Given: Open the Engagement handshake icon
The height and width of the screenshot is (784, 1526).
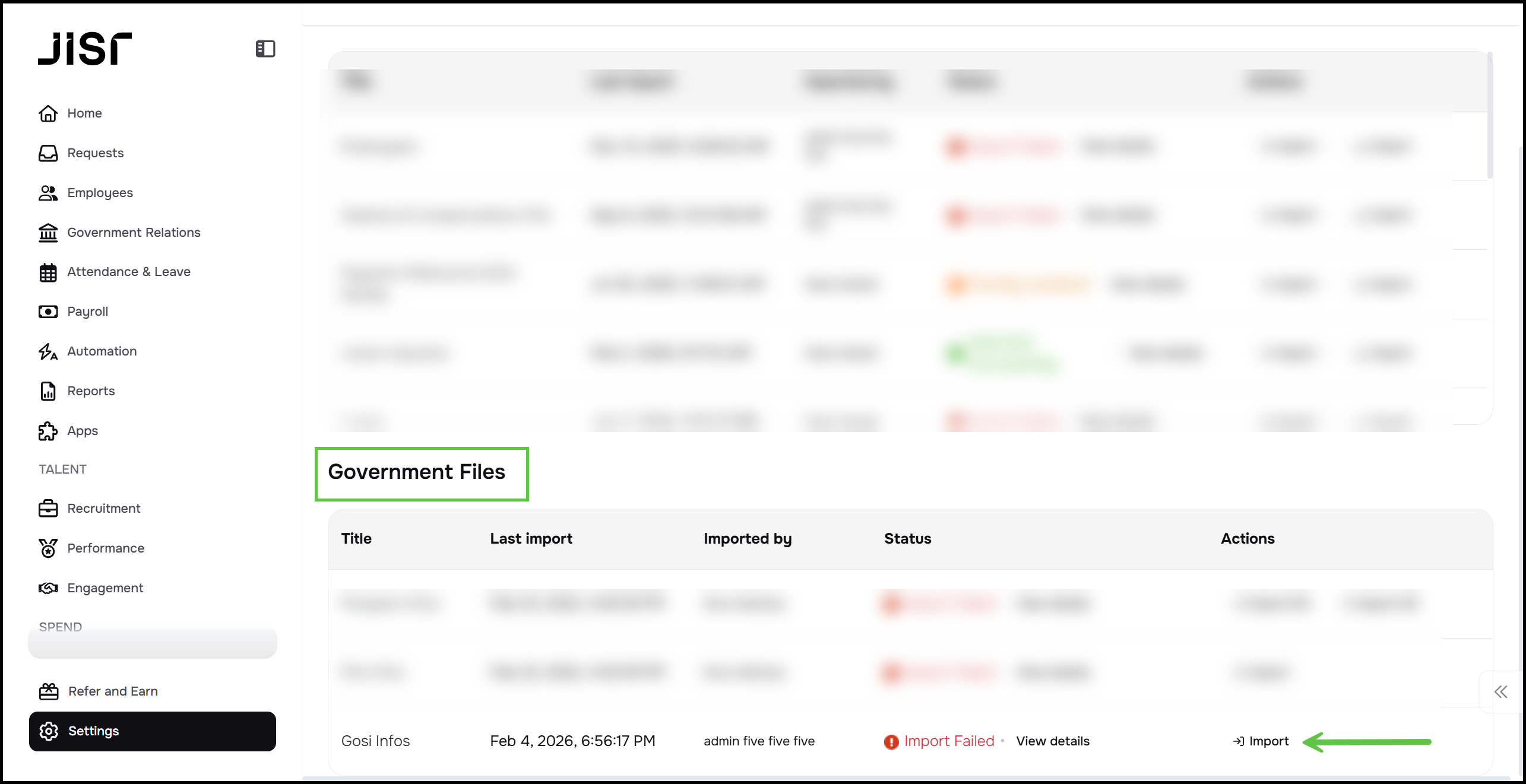Looking at the screenshot, I should pos(48,588).
